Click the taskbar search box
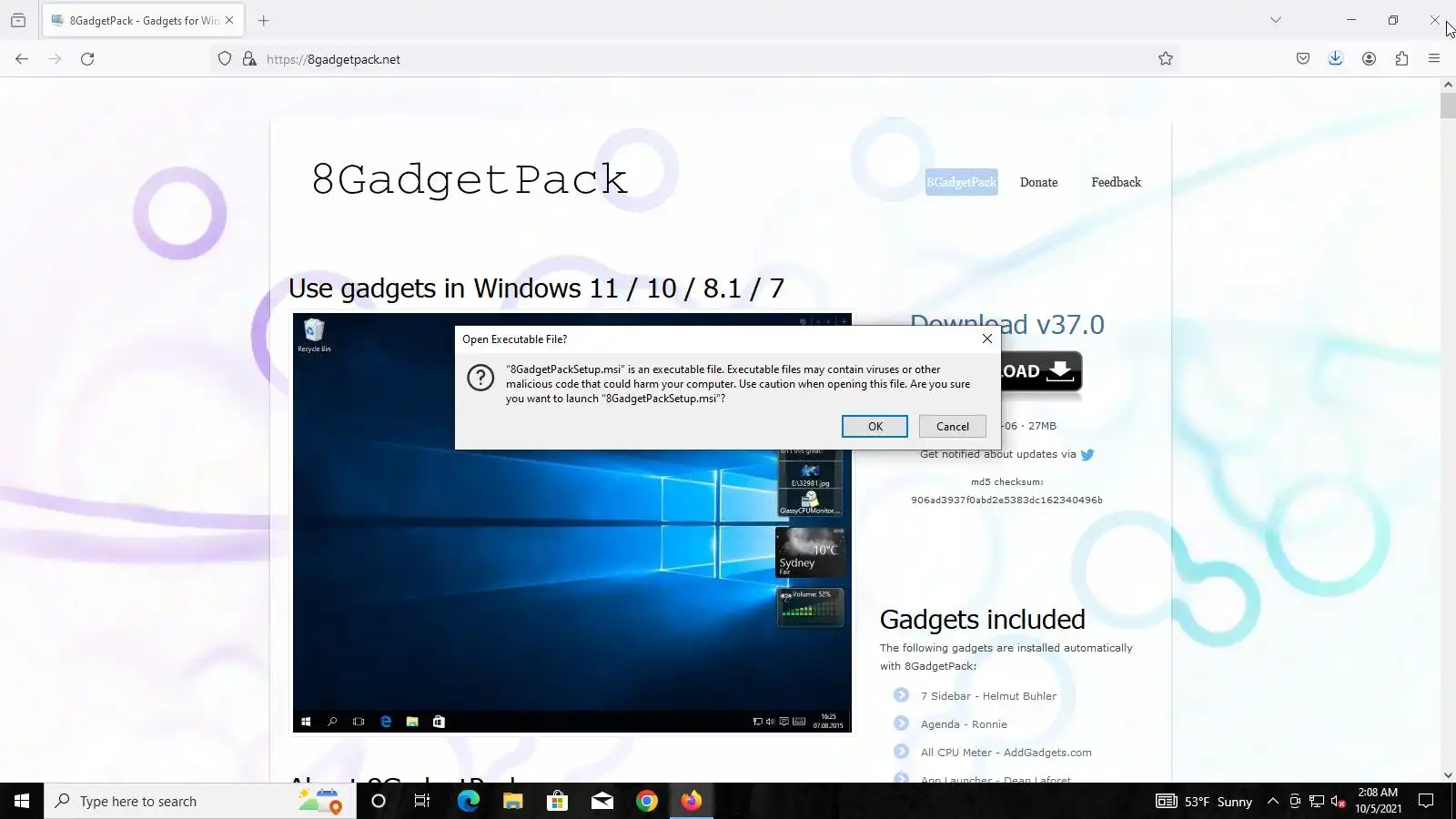The width and height of the screenshot is (1456, 819). tap(200, 801)
